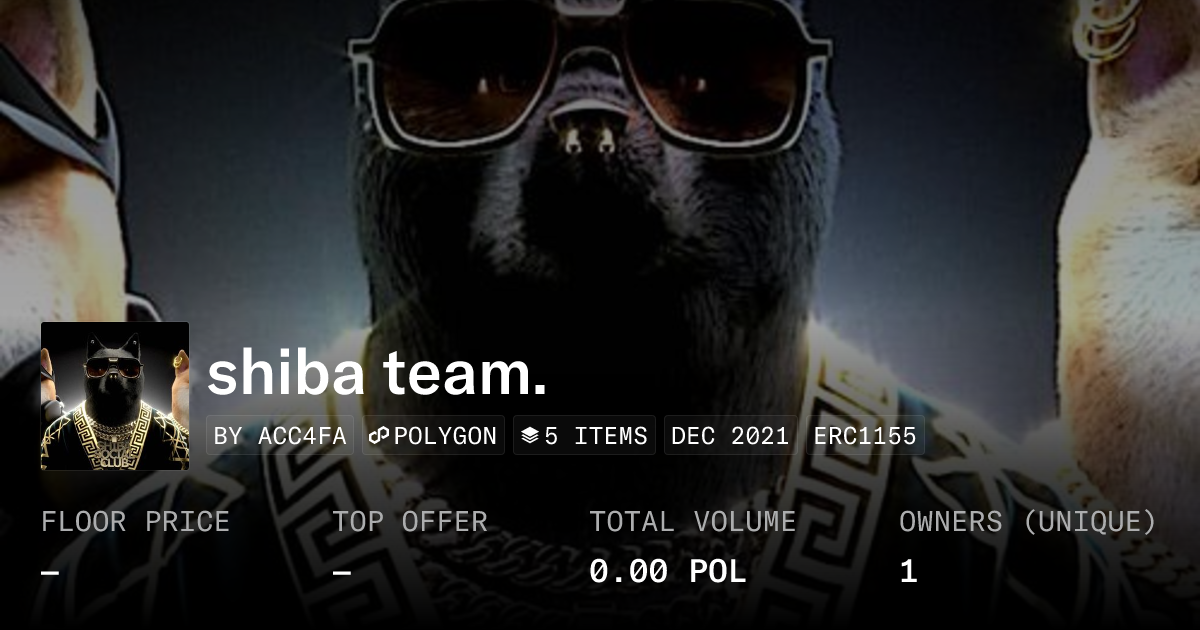Open the shiba team collection avatar thumbnail
The height and width of the screenshot is (630, 1200).
tap(115, 396)
